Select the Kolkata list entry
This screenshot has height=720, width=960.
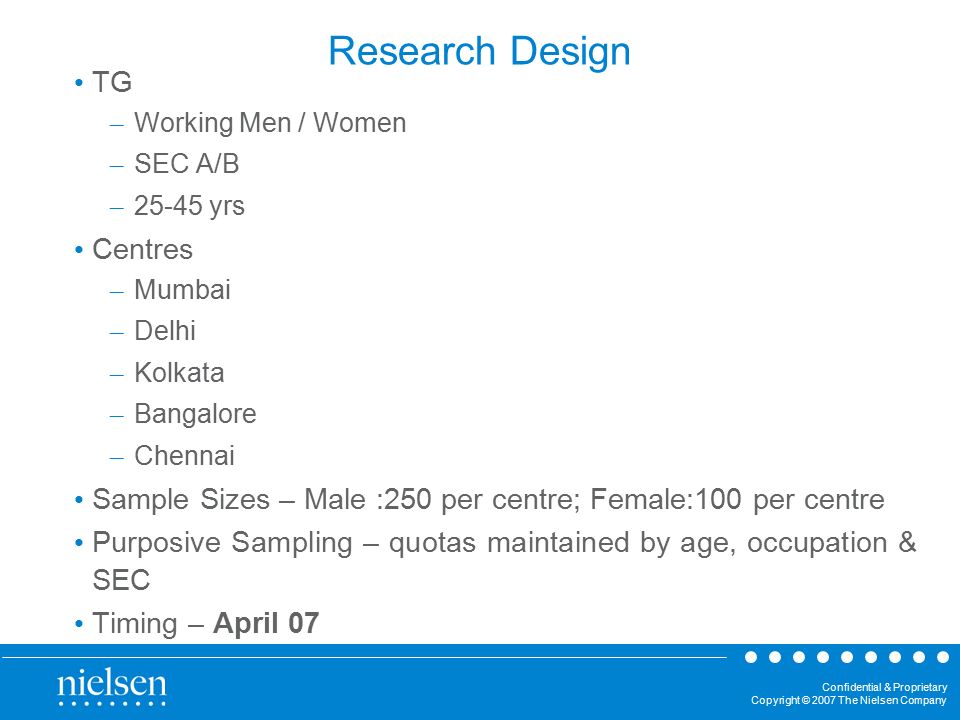[x=179, y=372]
